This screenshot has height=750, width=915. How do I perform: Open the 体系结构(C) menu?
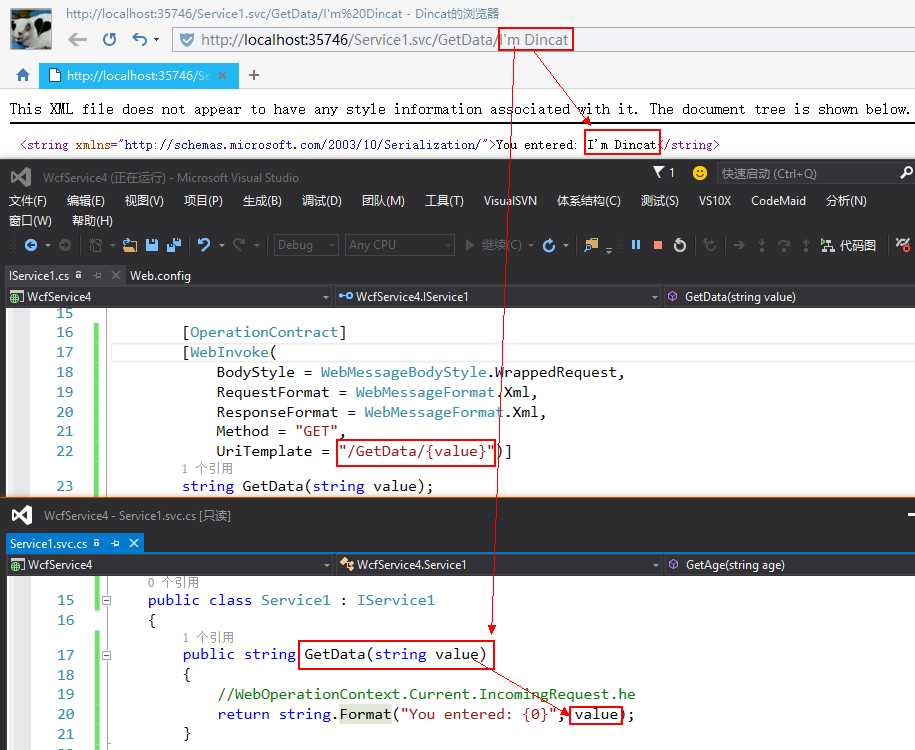[x=588, y=201]
